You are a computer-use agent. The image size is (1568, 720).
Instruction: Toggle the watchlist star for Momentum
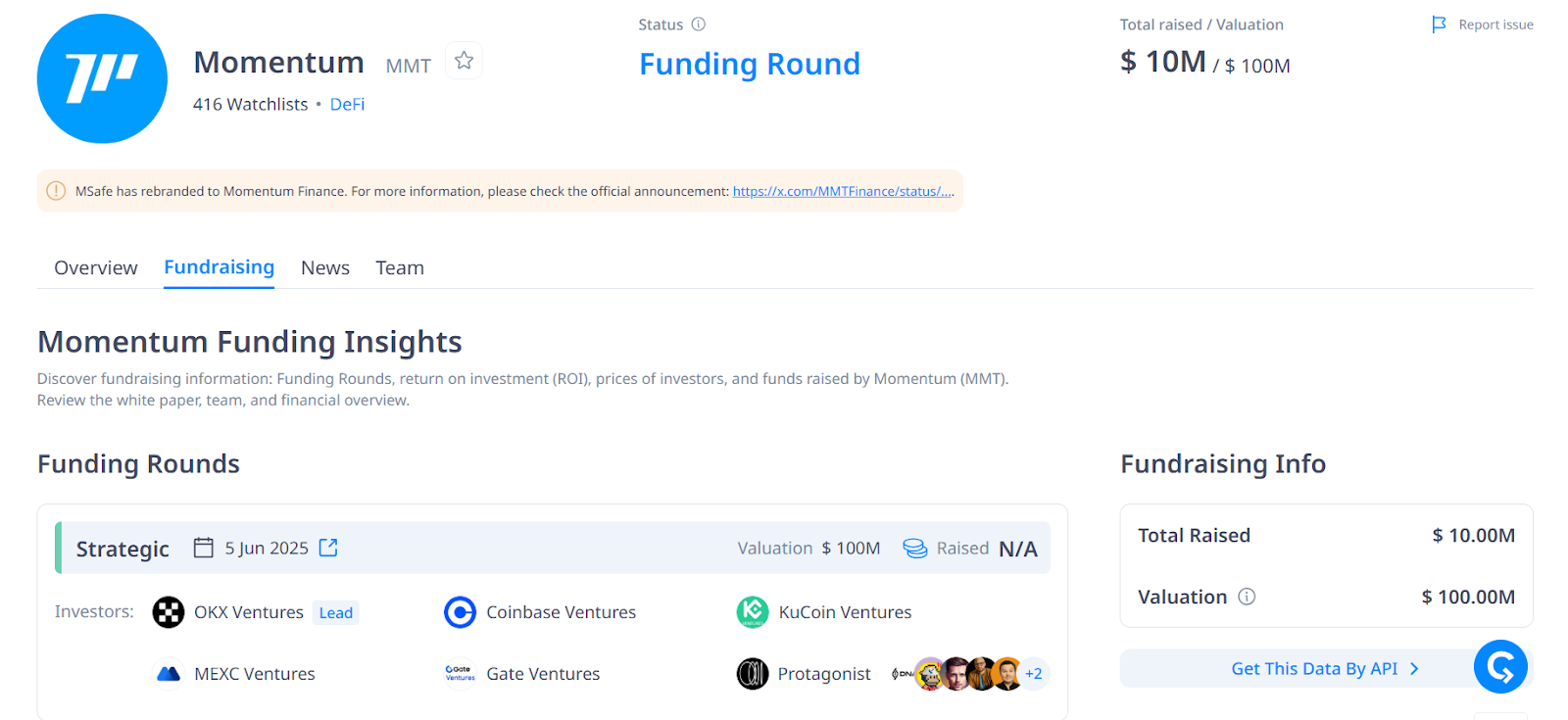tap(464, 61)
